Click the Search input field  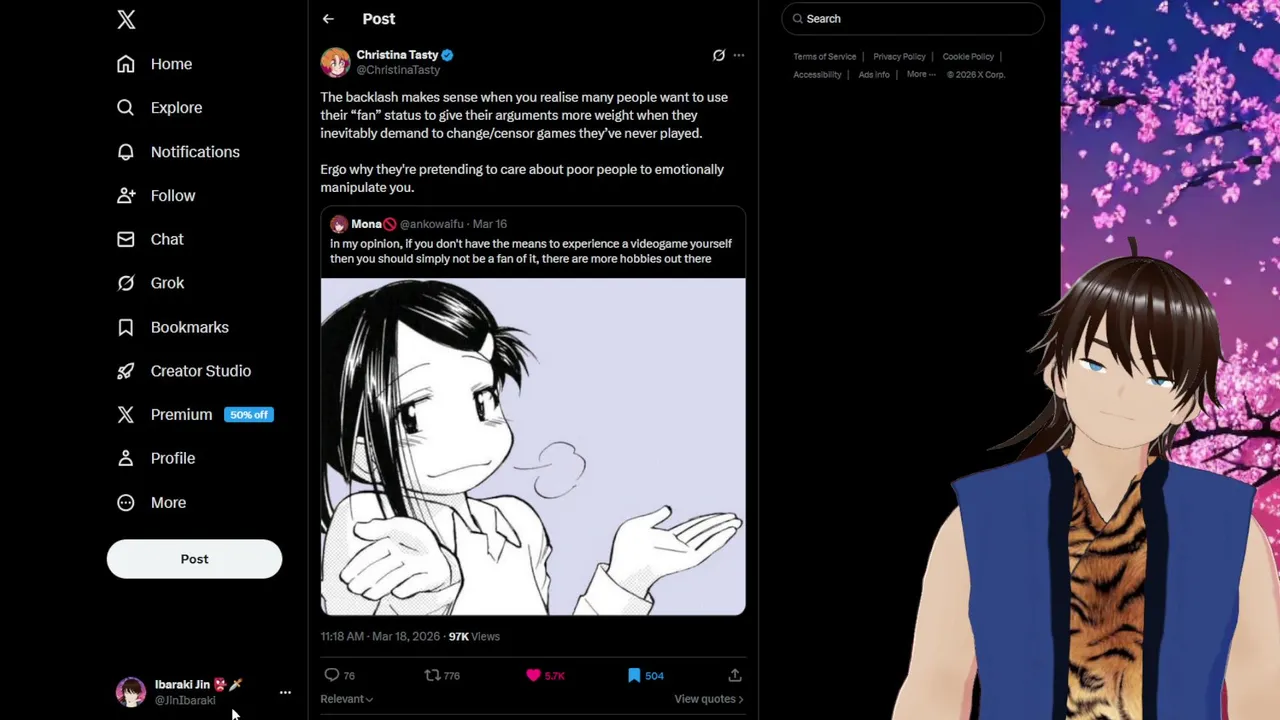920,19
